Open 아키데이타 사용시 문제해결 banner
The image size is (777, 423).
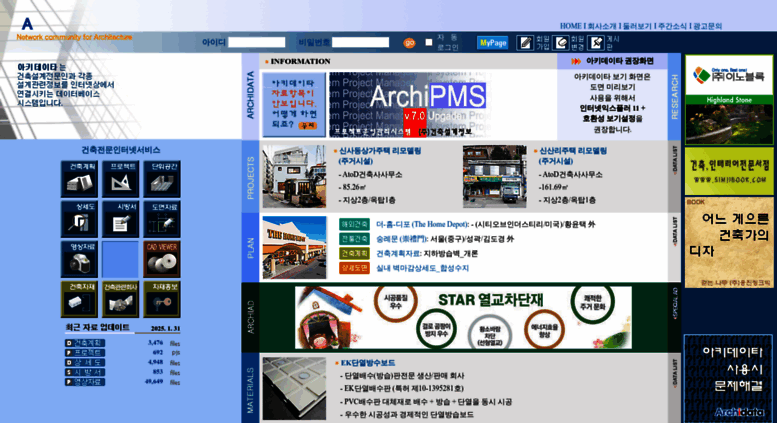[x=728, y=379]
